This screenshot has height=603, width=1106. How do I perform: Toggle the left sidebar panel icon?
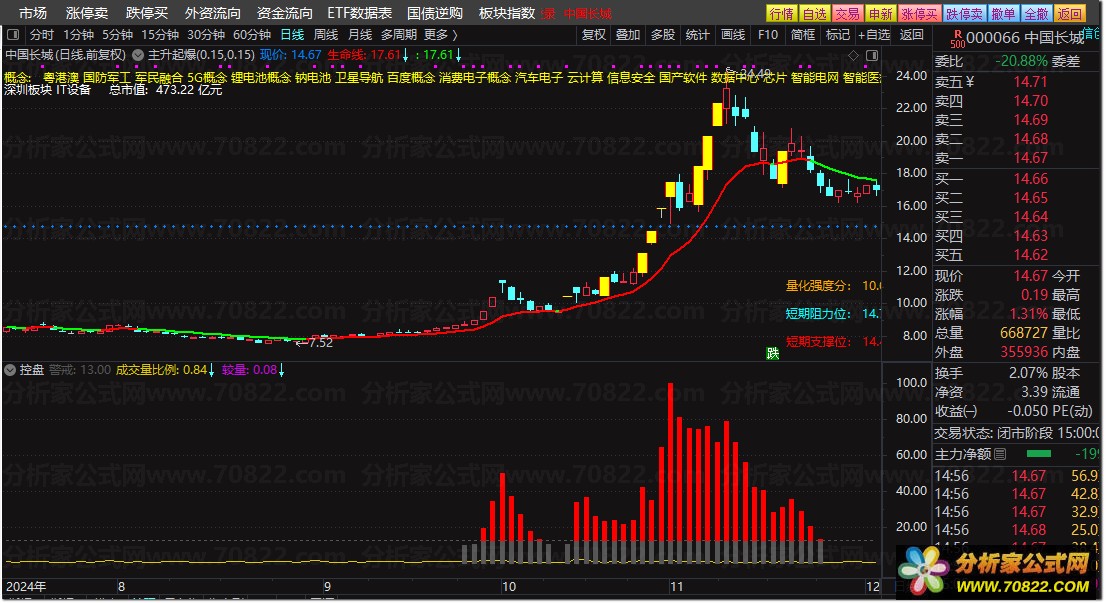click(x=13, y=34)
